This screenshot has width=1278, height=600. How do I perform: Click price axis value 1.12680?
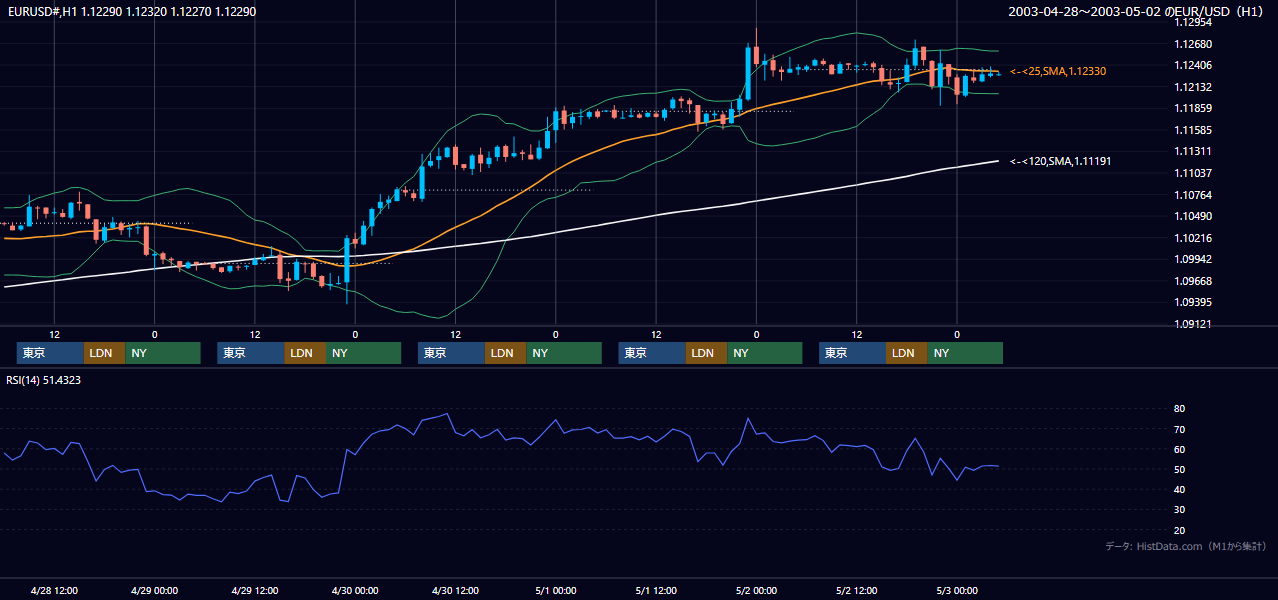1194,44
